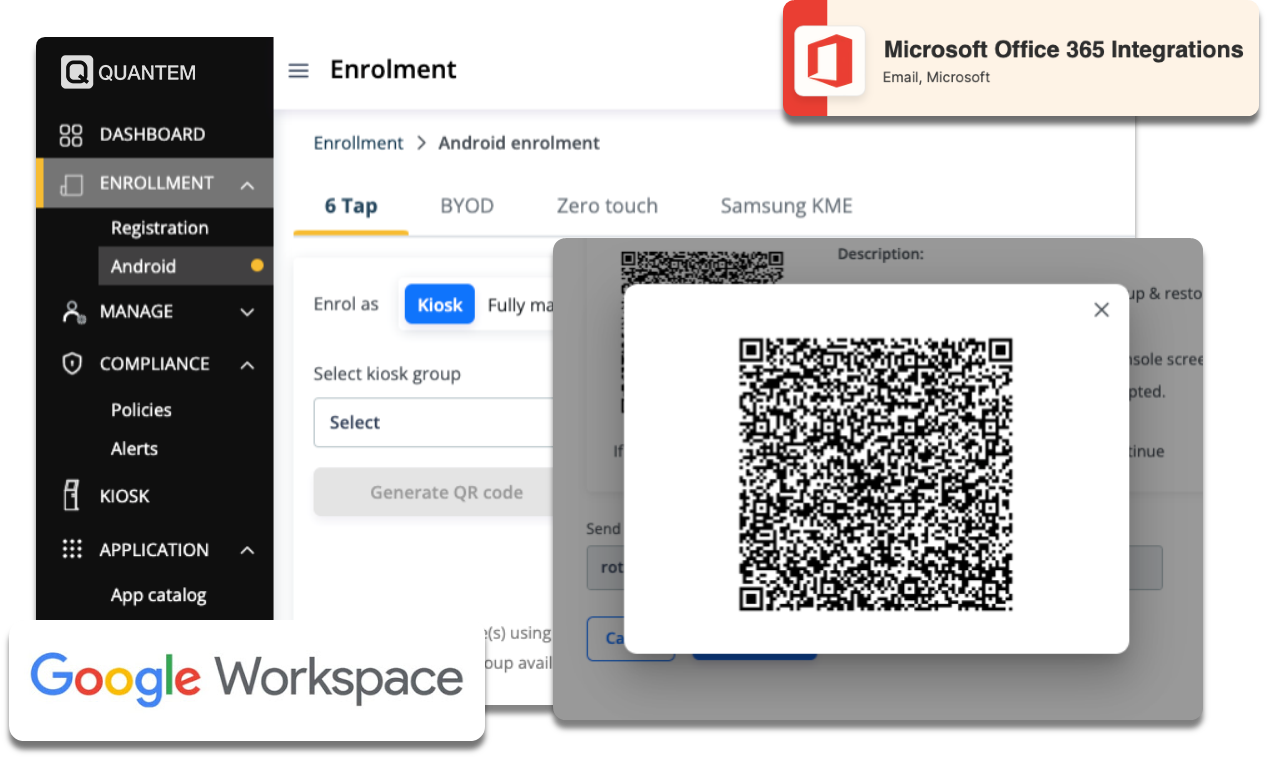Click the Microsoft Office 365 logo
This screenshot has width=1268, height=758.
pos(829,60)
